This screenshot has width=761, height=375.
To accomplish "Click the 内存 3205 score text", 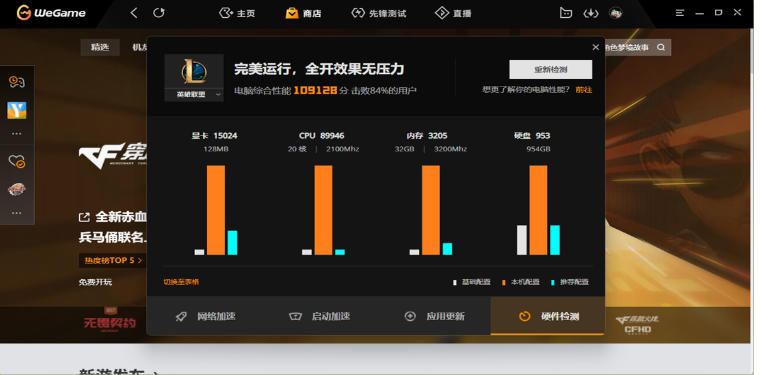I will (427, 136).
